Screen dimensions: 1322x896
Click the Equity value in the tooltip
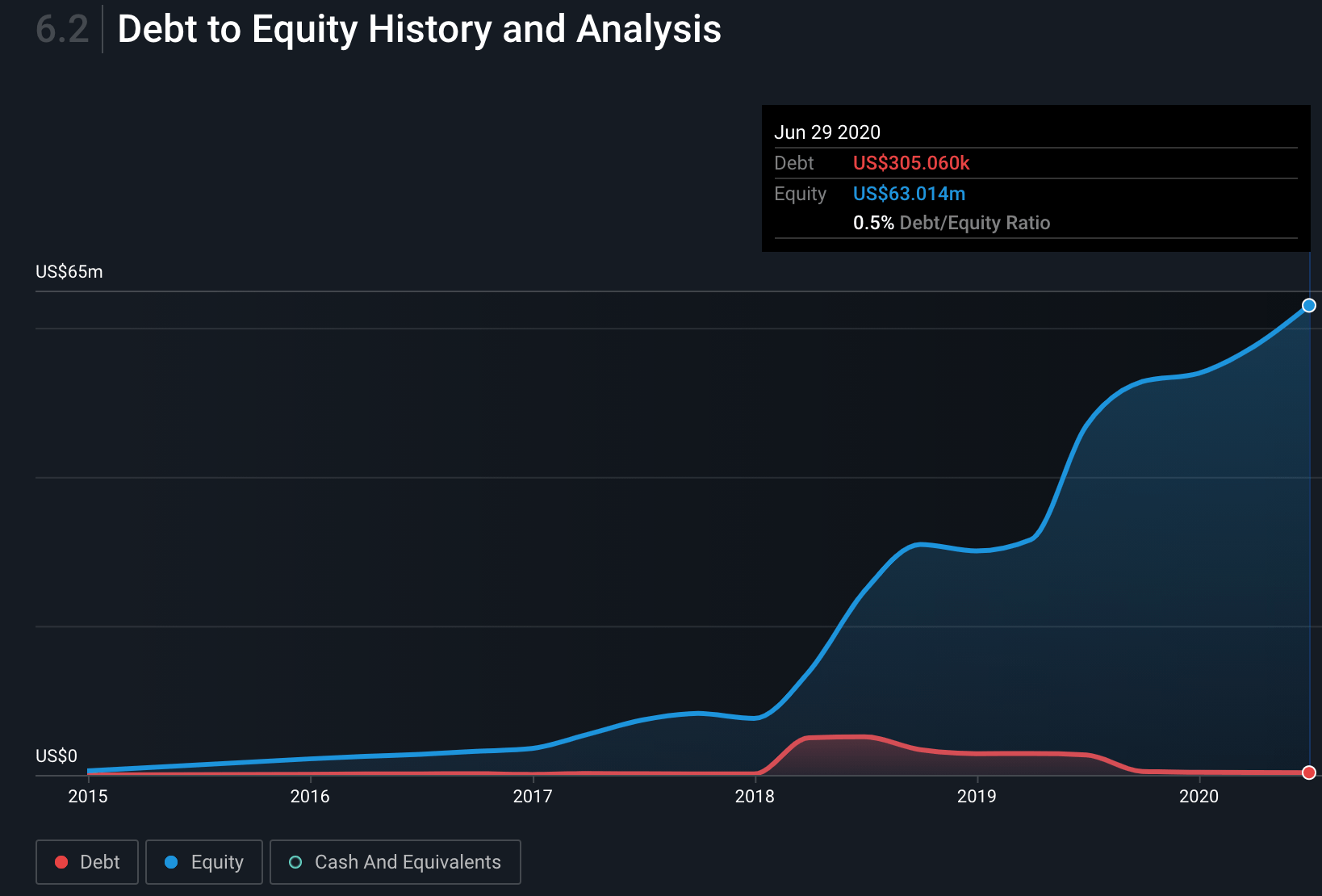point(909,194)
